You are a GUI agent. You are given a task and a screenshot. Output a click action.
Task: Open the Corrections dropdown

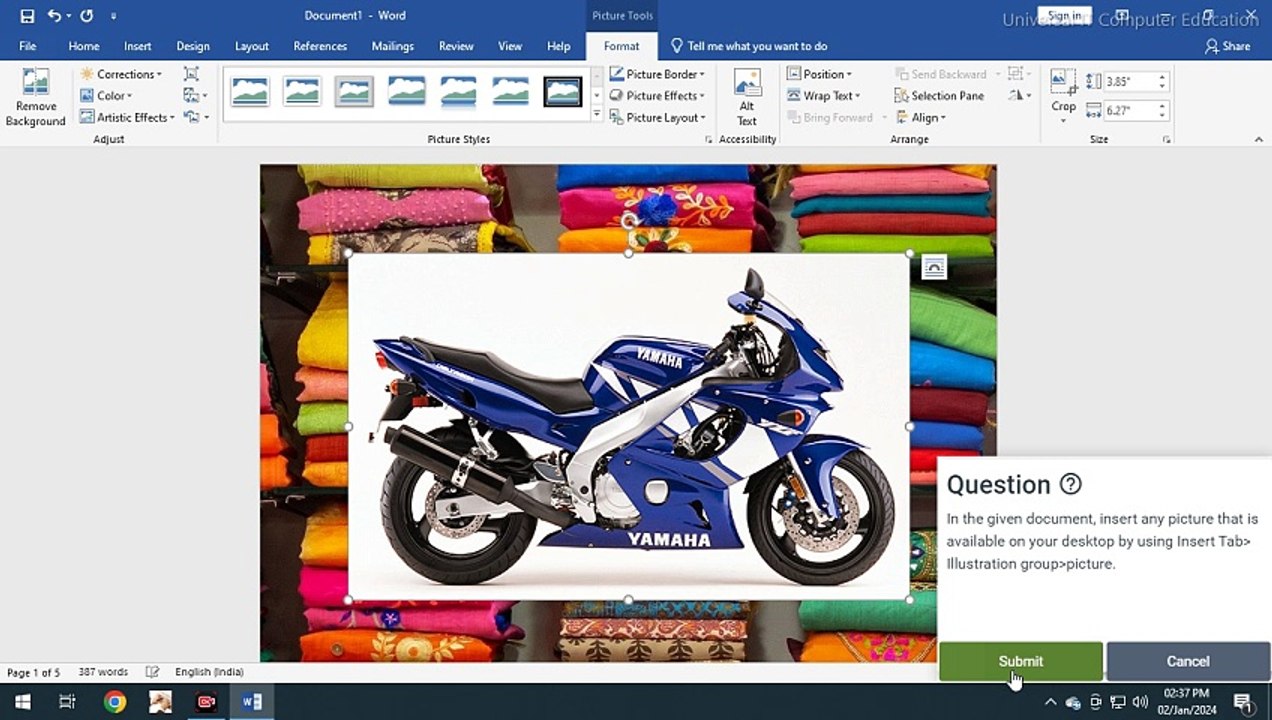coord(120,74)
